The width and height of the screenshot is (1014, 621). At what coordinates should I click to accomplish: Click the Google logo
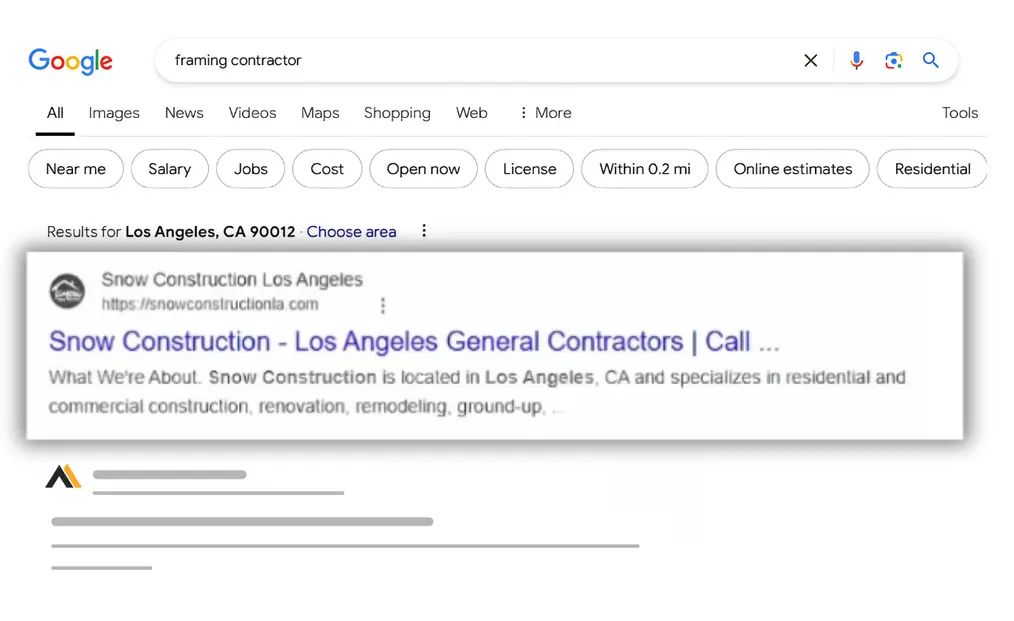(70, 61)
